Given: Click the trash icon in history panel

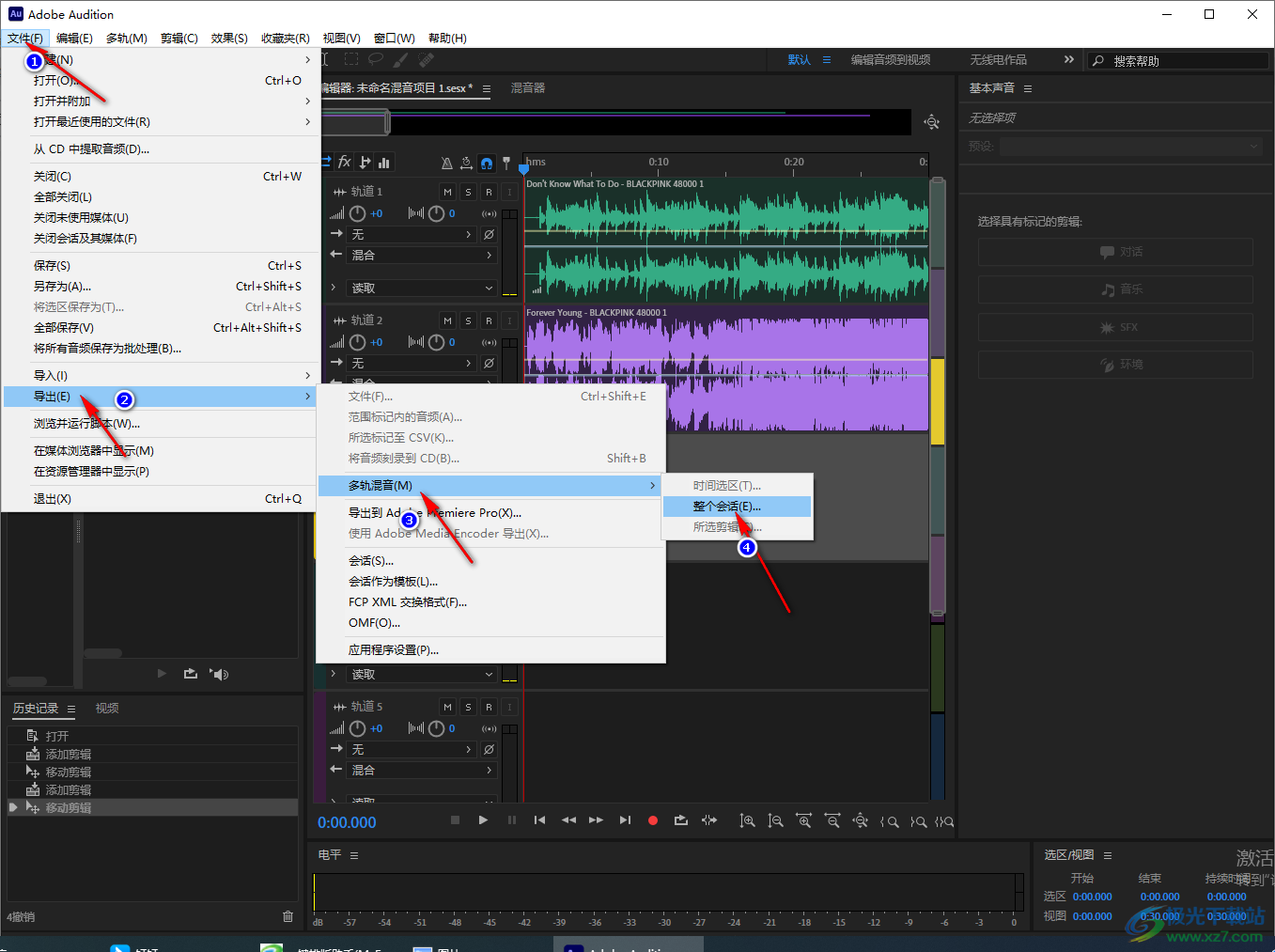Looking at the screenshot, I should coord(288,916).
